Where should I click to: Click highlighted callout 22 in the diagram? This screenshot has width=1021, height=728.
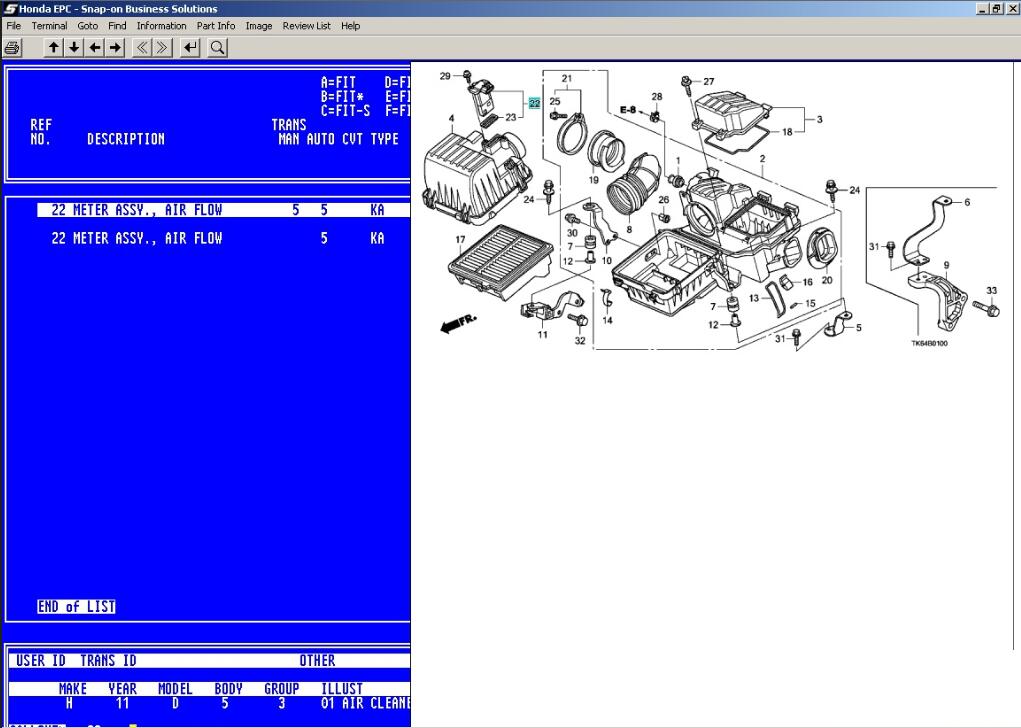[535, 104]
